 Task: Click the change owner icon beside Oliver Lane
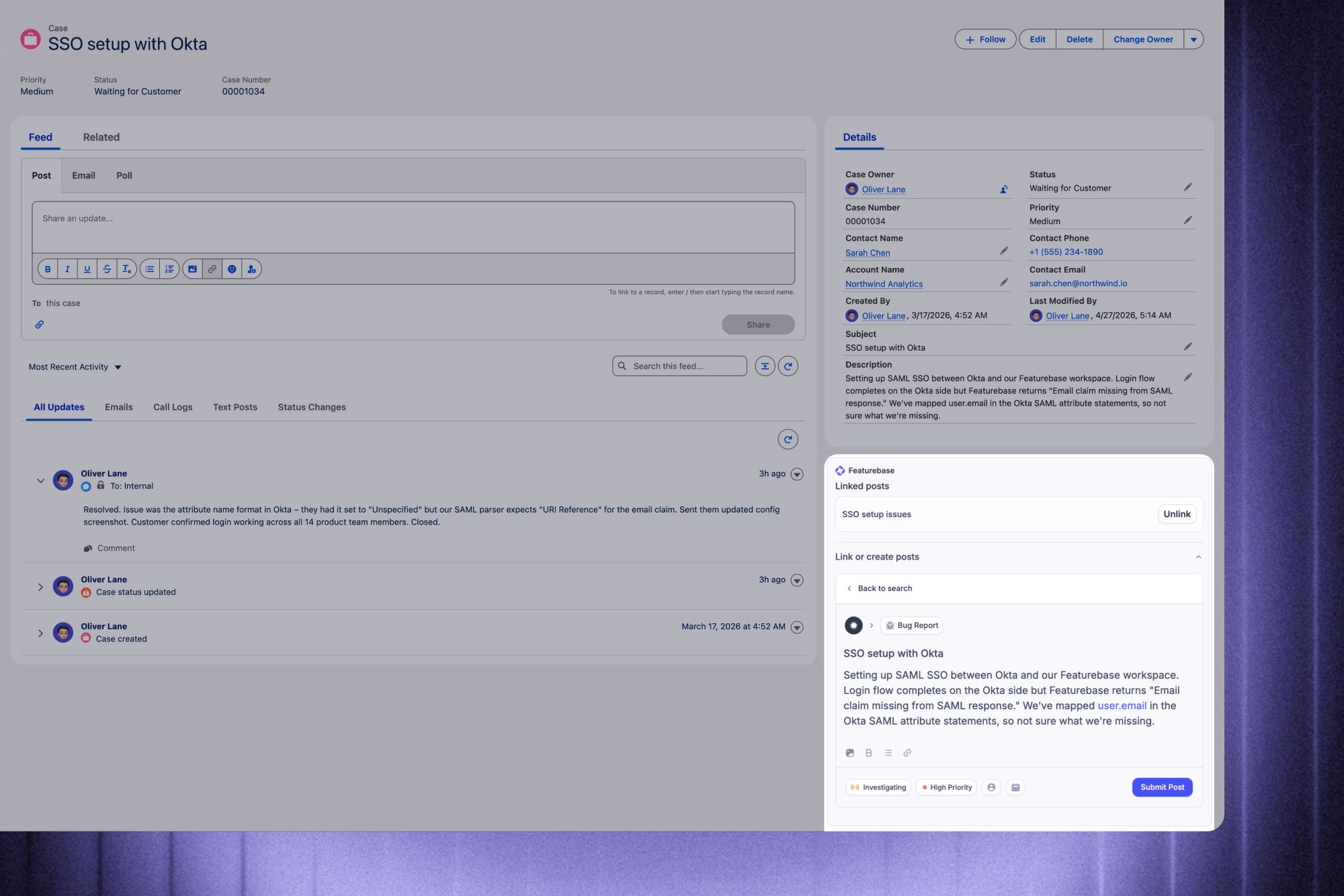click(x=1004, y=189)
